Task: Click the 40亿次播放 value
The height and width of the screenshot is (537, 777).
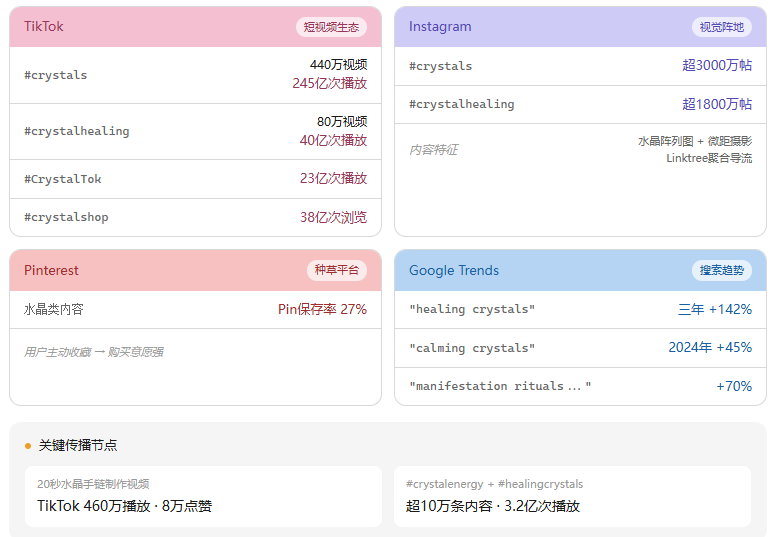Action: [x=333, y=140]
